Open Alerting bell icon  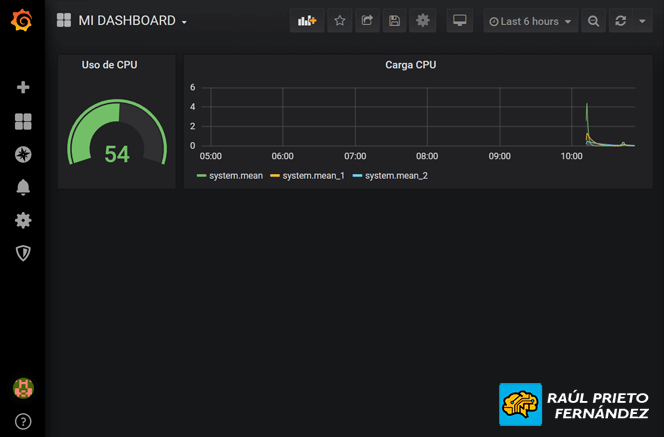(23, 187)
